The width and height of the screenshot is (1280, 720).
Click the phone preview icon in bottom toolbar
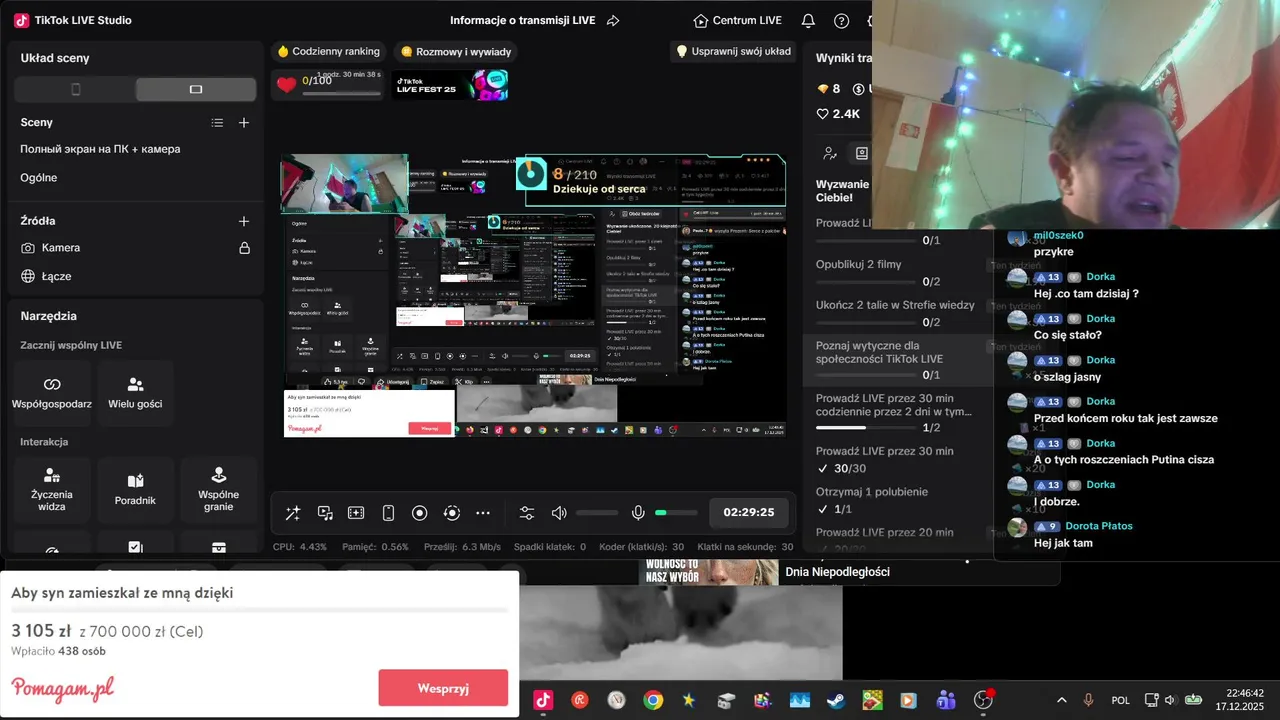pyautogui.click(x=388, y=513)
